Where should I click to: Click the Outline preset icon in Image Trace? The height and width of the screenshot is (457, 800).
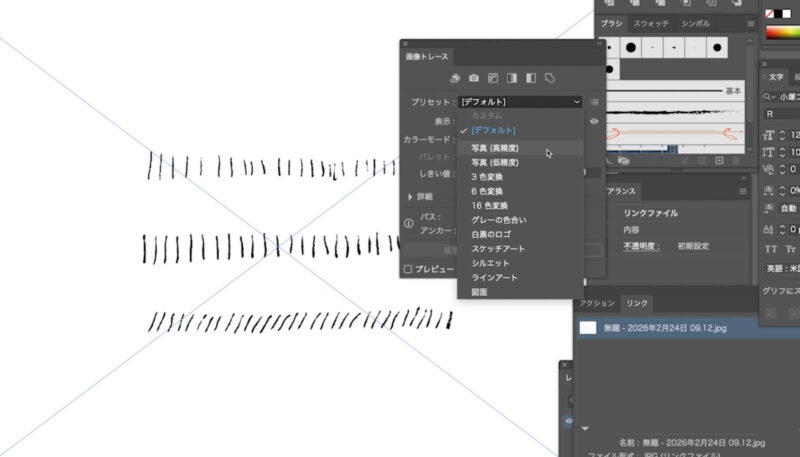pyautogui.click(x=549, y=78)
